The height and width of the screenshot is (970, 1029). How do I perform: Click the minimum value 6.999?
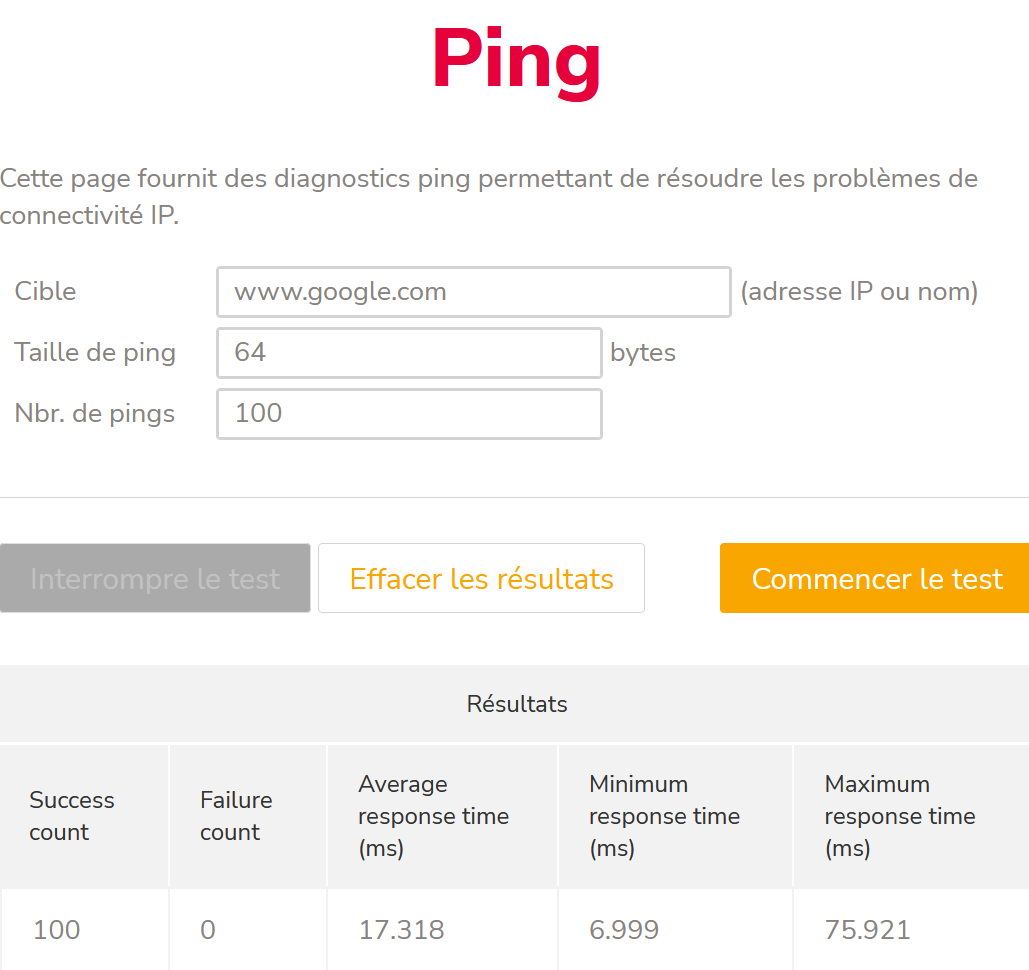tap(624, 930)
